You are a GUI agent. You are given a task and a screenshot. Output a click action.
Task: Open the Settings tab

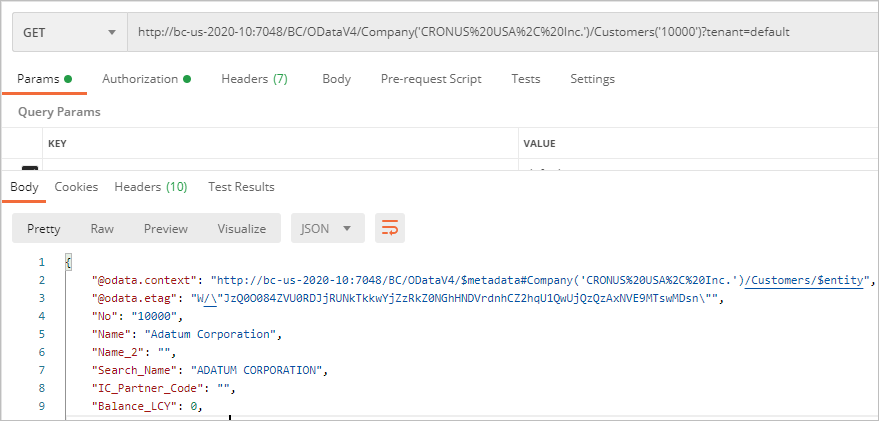click(x=593, y=79)
